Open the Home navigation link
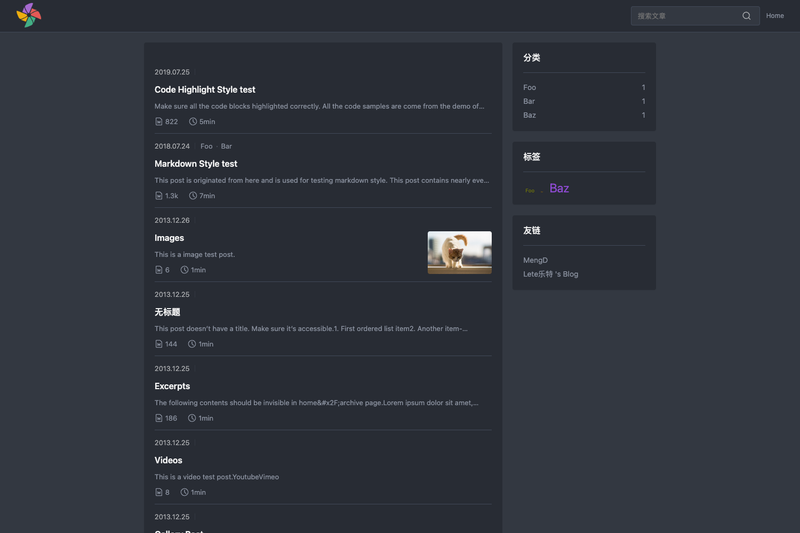Image resolution: width=800 pixels, height=533 pixels. [774, 16]
